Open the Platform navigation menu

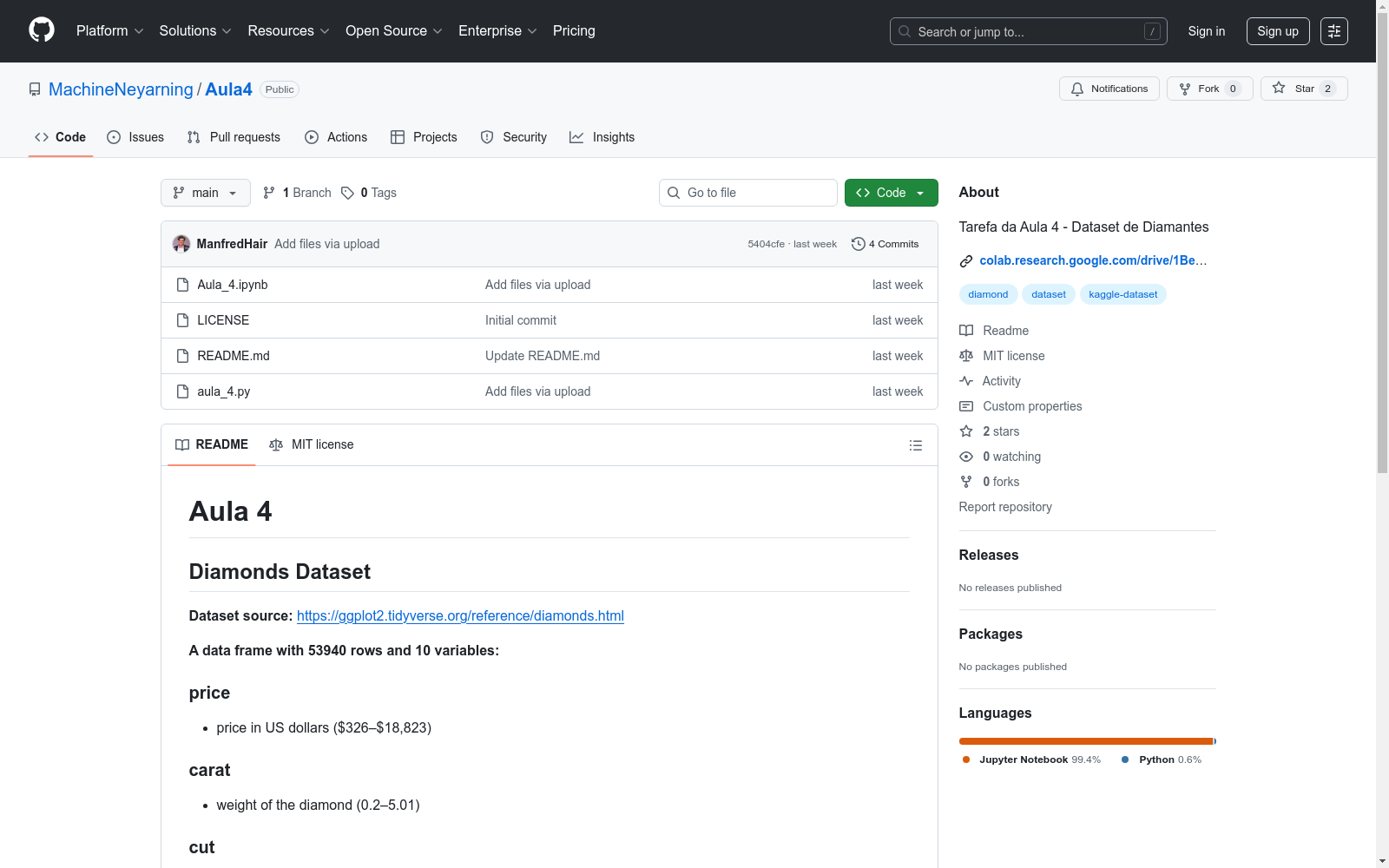click(x=109, y=31)
